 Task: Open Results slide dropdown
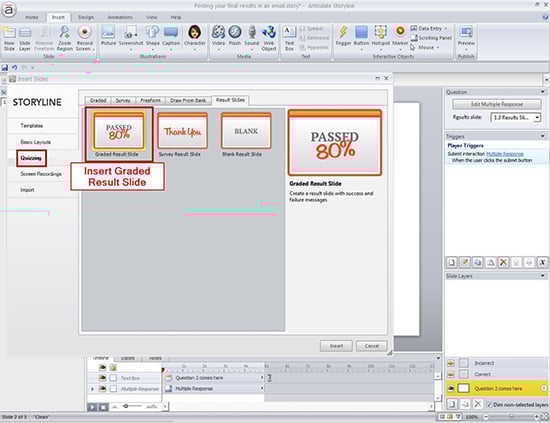[x=537, y=118]
